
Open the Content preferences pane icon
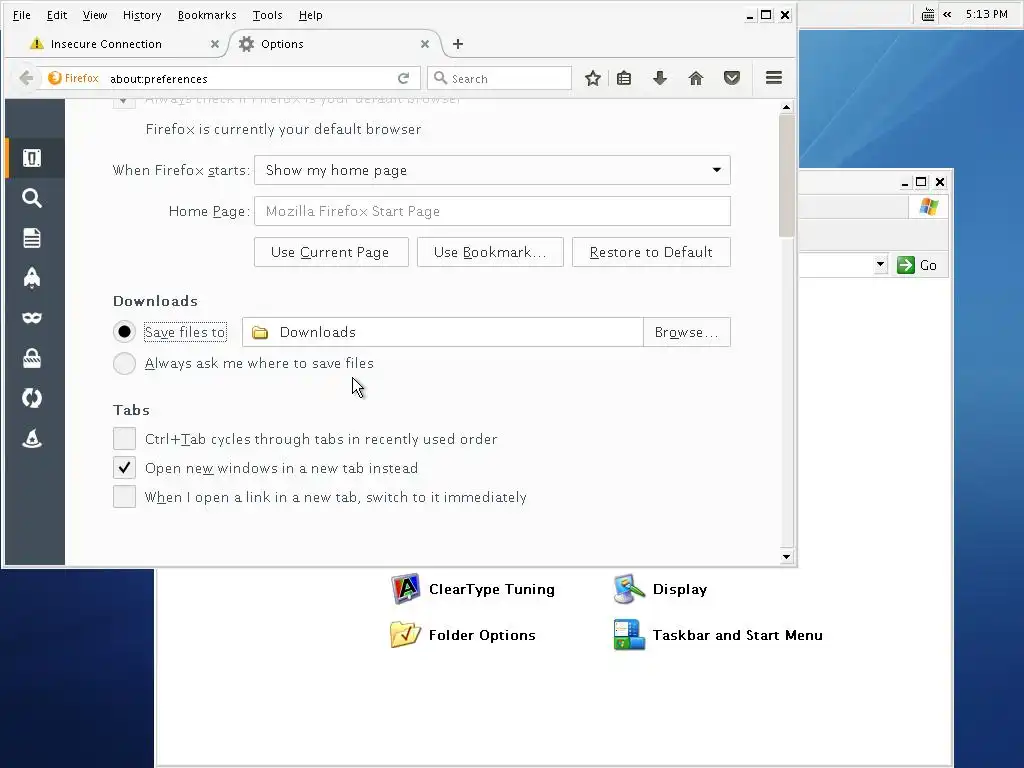point(32,238)
